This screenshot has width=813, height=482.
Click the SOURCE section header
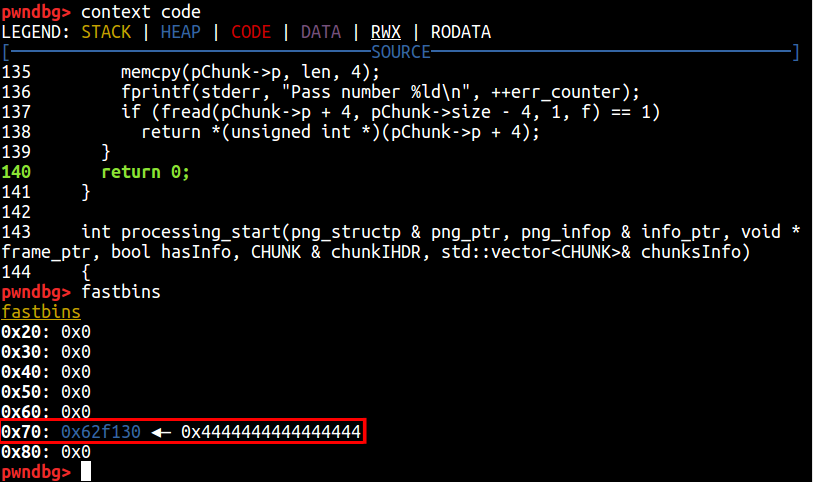click(x=400, y=52)
